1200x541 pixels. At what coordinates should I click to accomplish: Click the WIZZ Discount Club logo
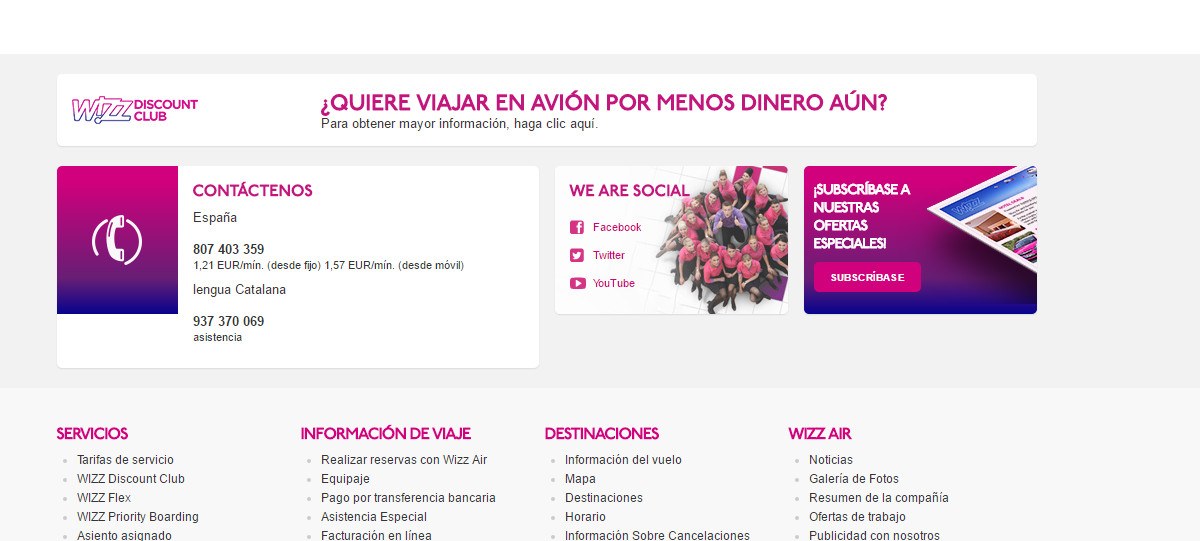click(x=135, y=110)
